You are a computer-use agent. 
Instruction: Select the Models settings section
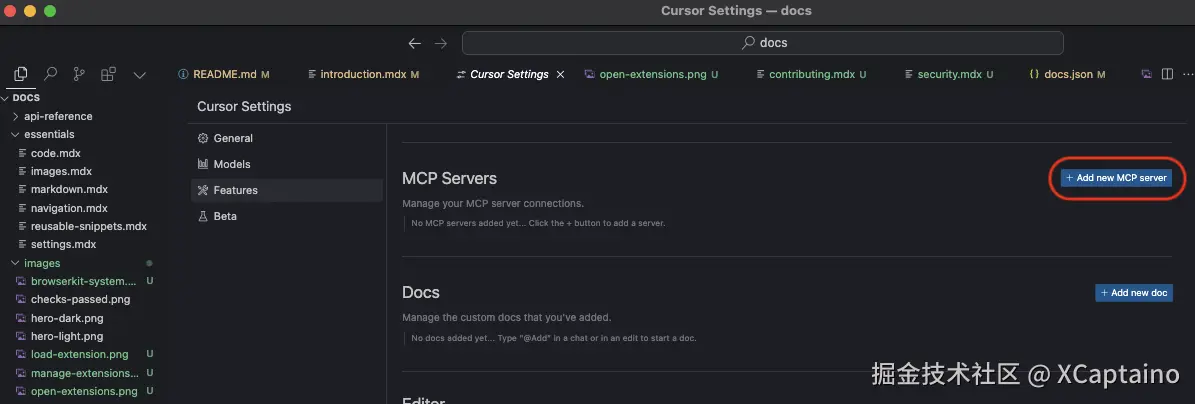tap(287, 164)
